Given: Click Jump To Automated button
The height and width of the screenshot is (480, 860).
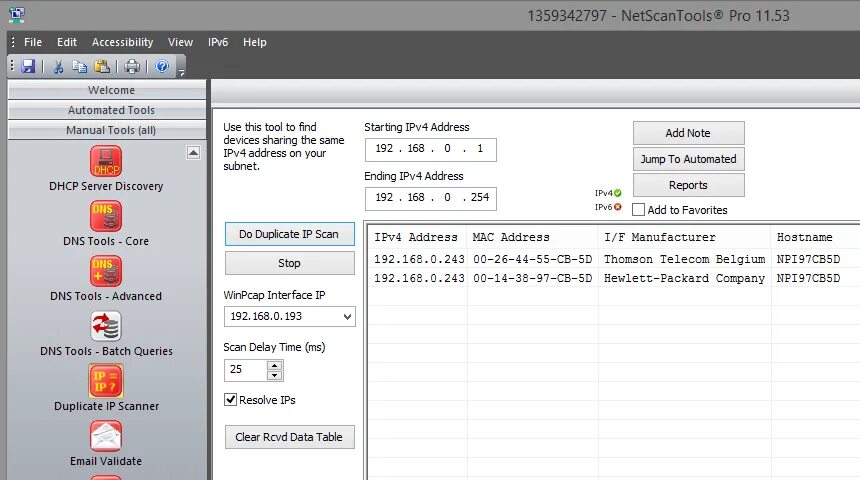Looking at the screenshot, I should pyautogui.click(x=688, y=159).
